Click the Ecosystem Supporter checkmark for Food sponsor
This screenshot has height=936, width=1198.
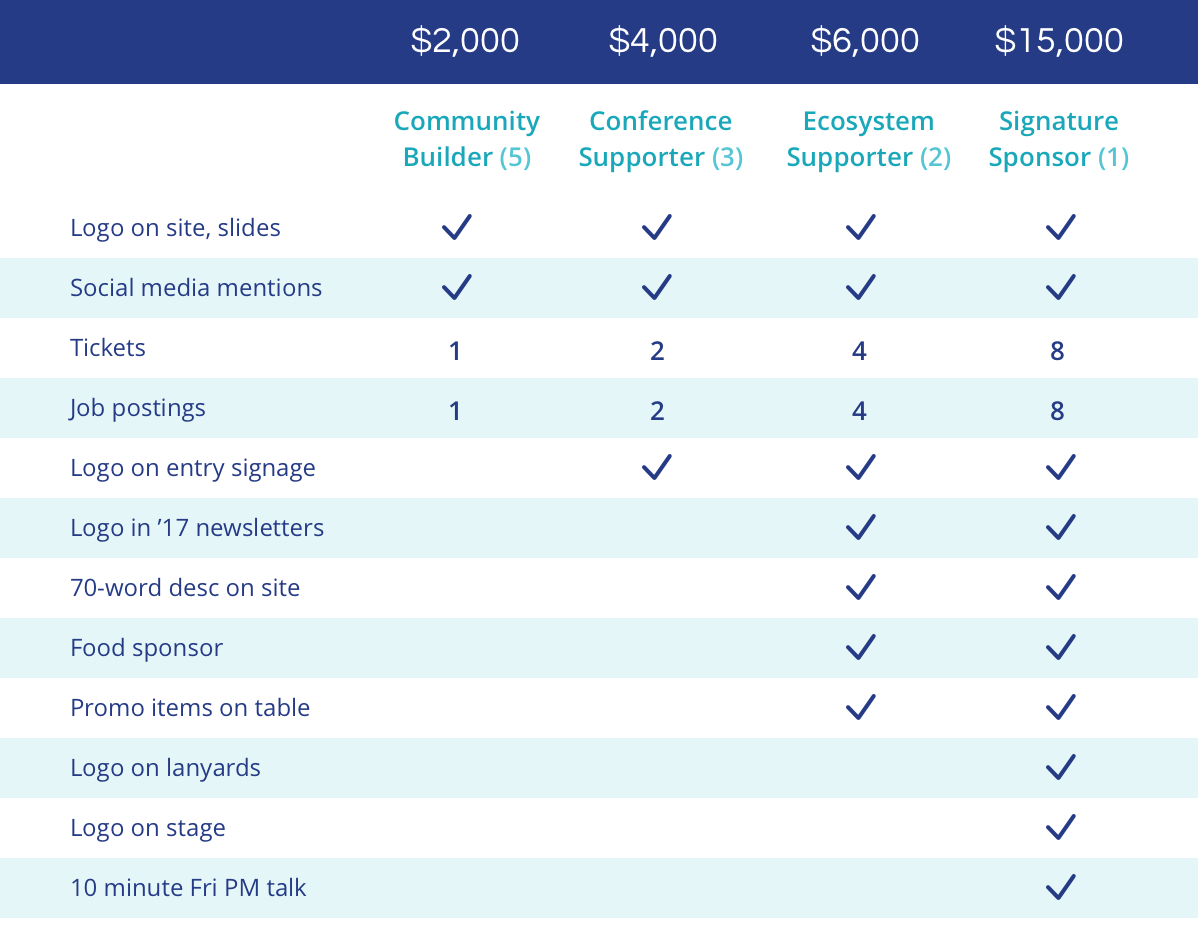[860, 647]
